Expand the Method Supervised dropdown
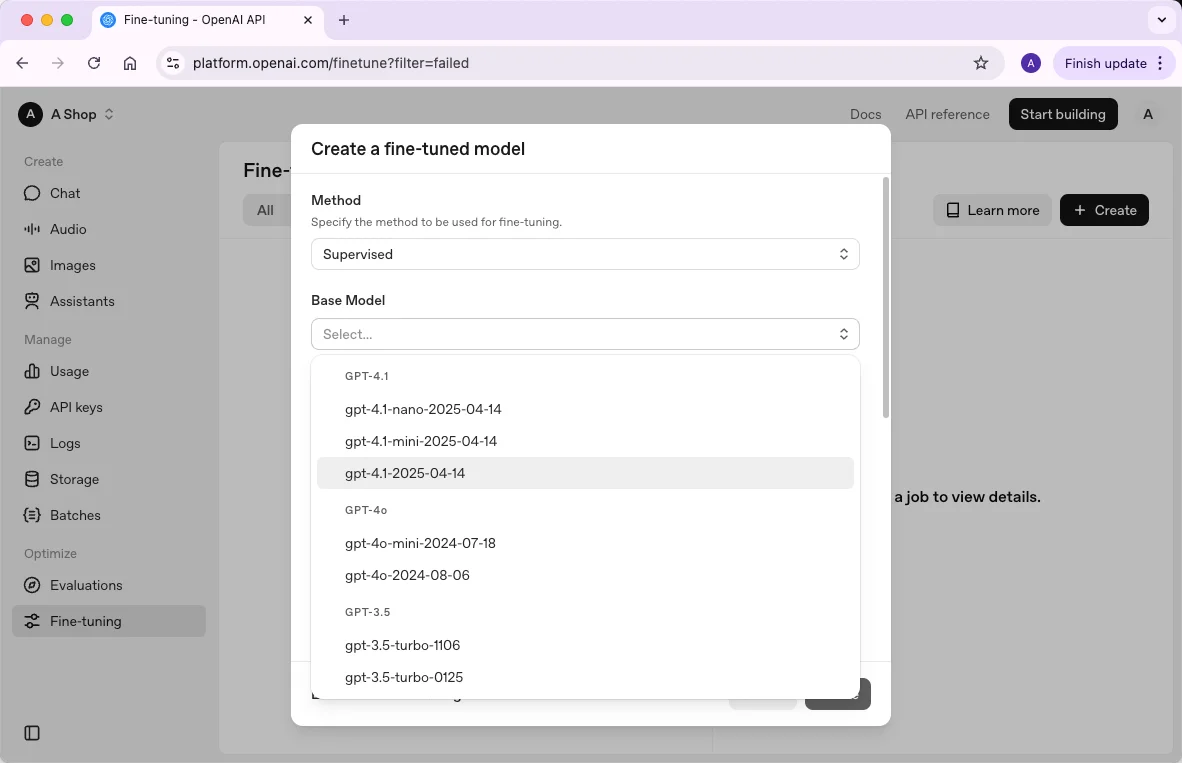Image resolution: width=1182 pixels, height=763 pixels. [585, 254]
